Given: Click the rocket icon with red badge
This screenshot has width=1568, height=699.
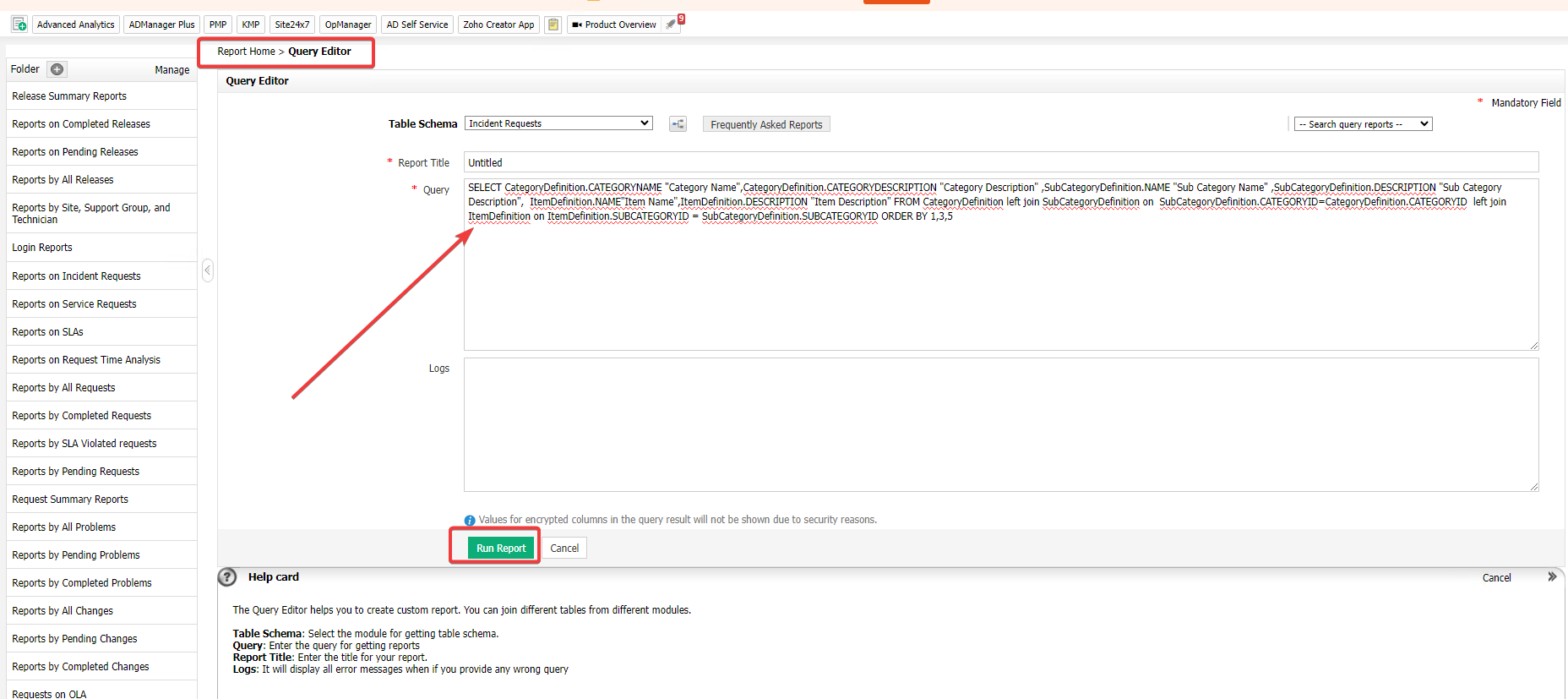Looking at the screenshot, I should [x=672, y=25].
